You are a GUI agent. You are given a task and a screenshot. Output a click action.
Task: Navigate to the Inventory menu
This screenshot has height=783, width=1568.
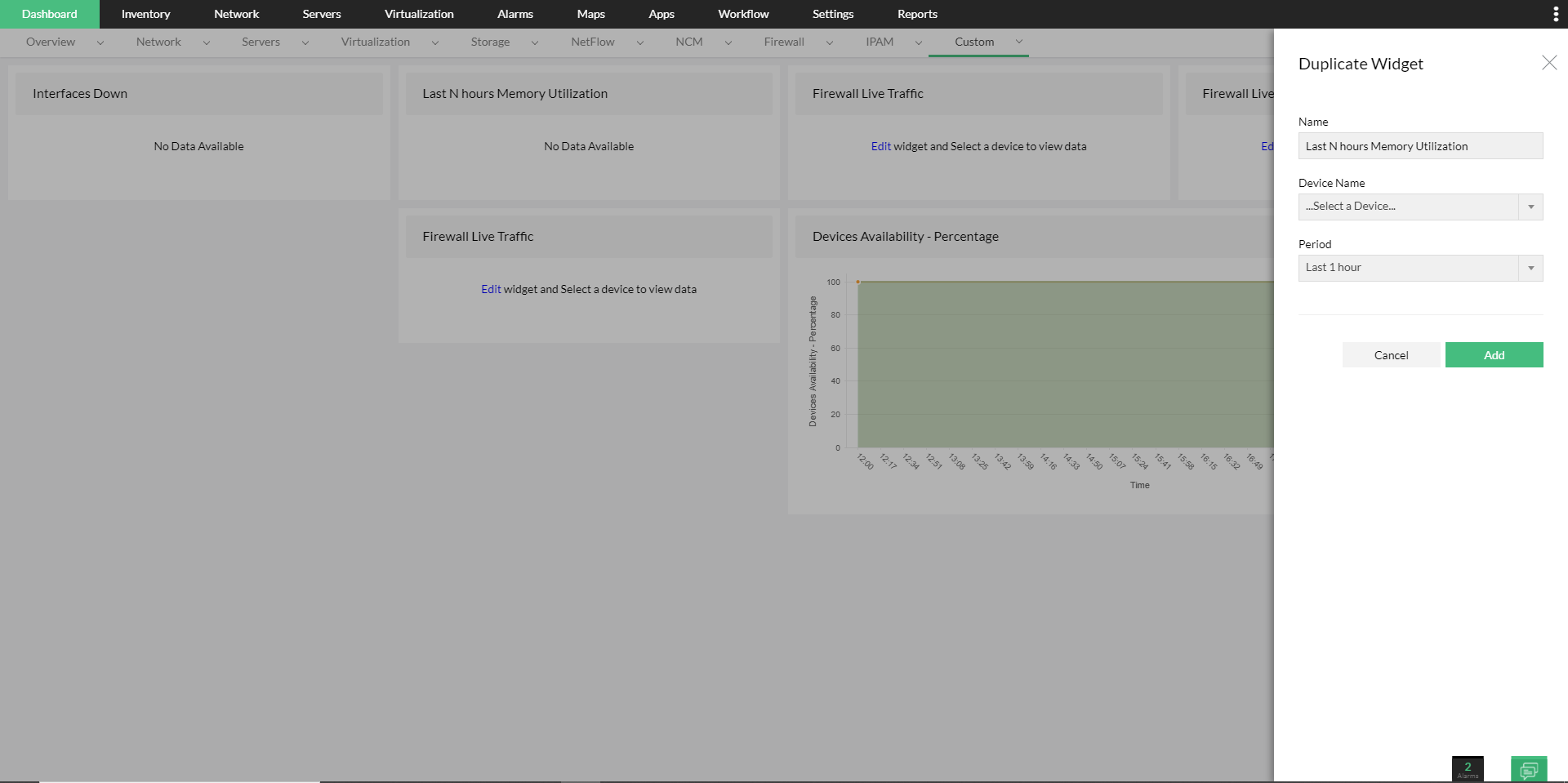(x=145, y=14)
